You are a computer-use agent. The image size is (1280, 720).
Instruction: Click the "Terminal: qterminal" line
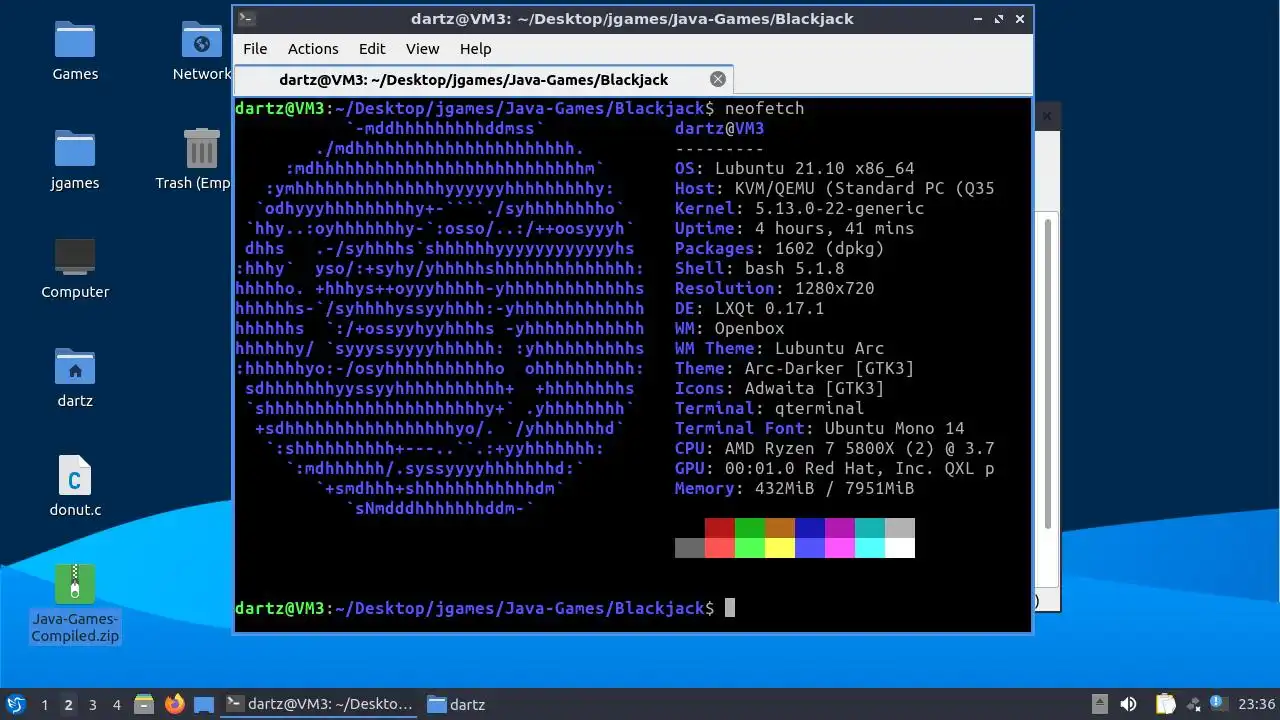[770, 408]
